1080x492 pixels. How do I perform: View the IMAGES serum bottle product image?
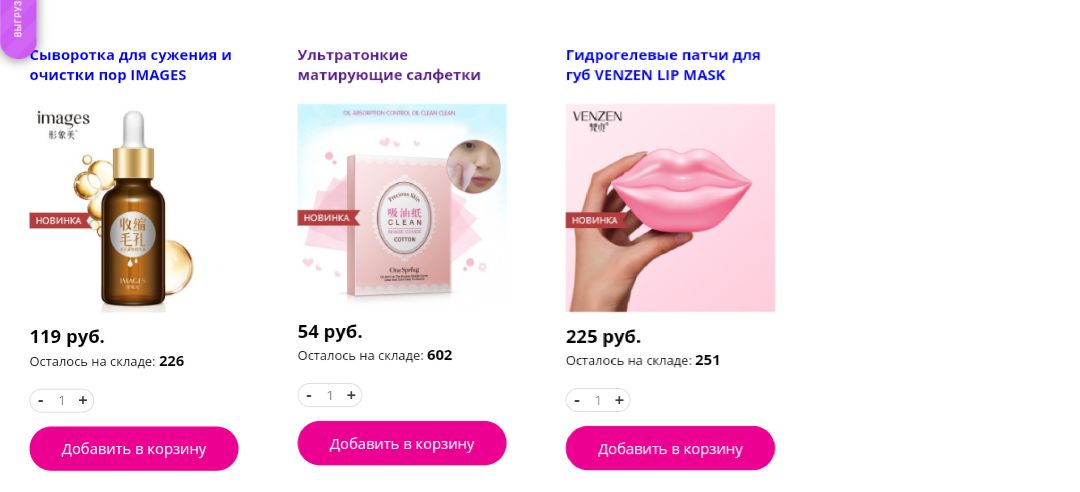[x=114, y=207]
